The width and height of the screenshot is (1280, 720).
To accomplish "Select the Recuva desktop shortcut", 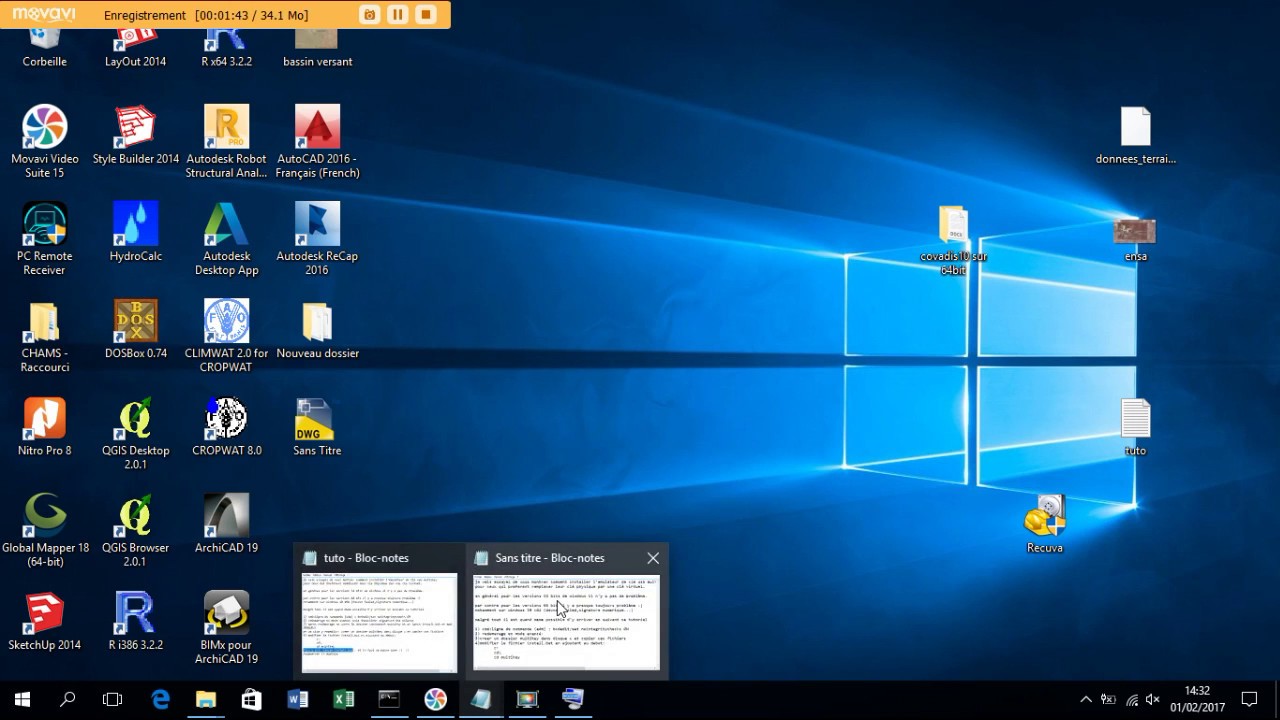I will click(1045, 524).
